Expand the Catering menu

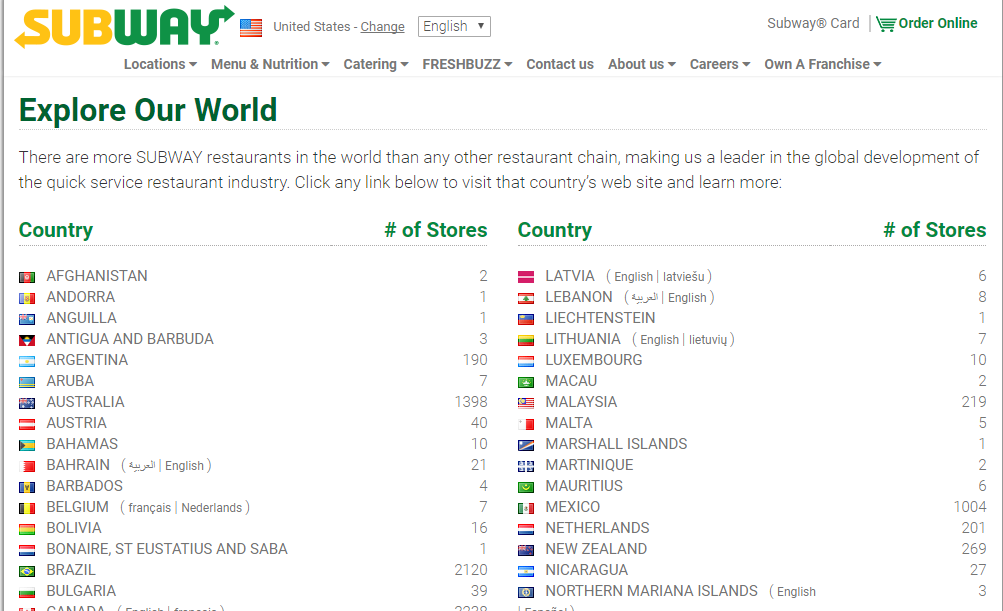click(375, 64)
